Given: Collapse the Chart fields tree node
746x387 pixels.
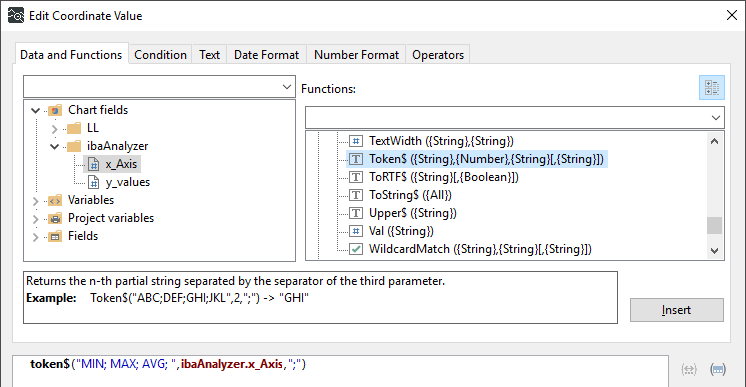Looking at the screenshot, I should (35, 110).
